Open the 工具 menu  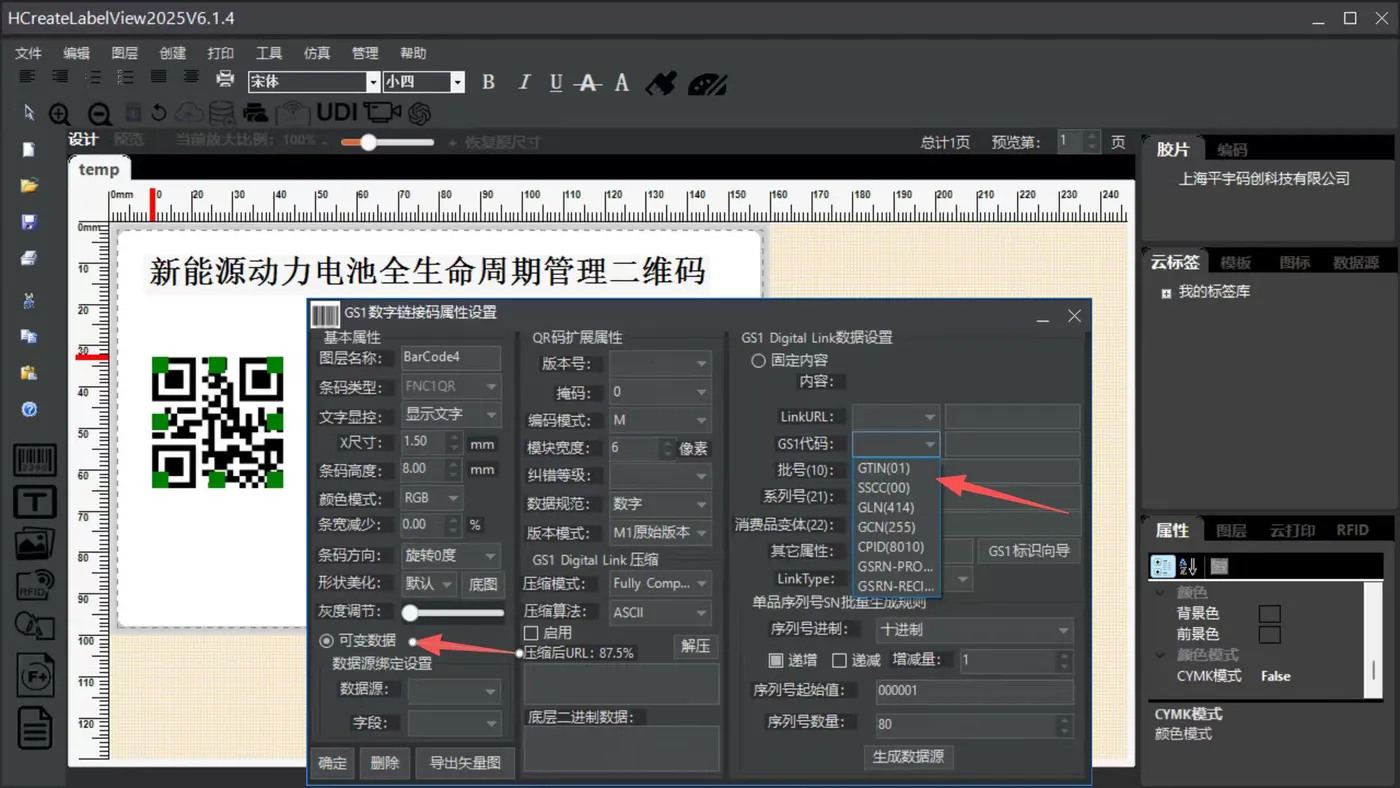point(268,53)
